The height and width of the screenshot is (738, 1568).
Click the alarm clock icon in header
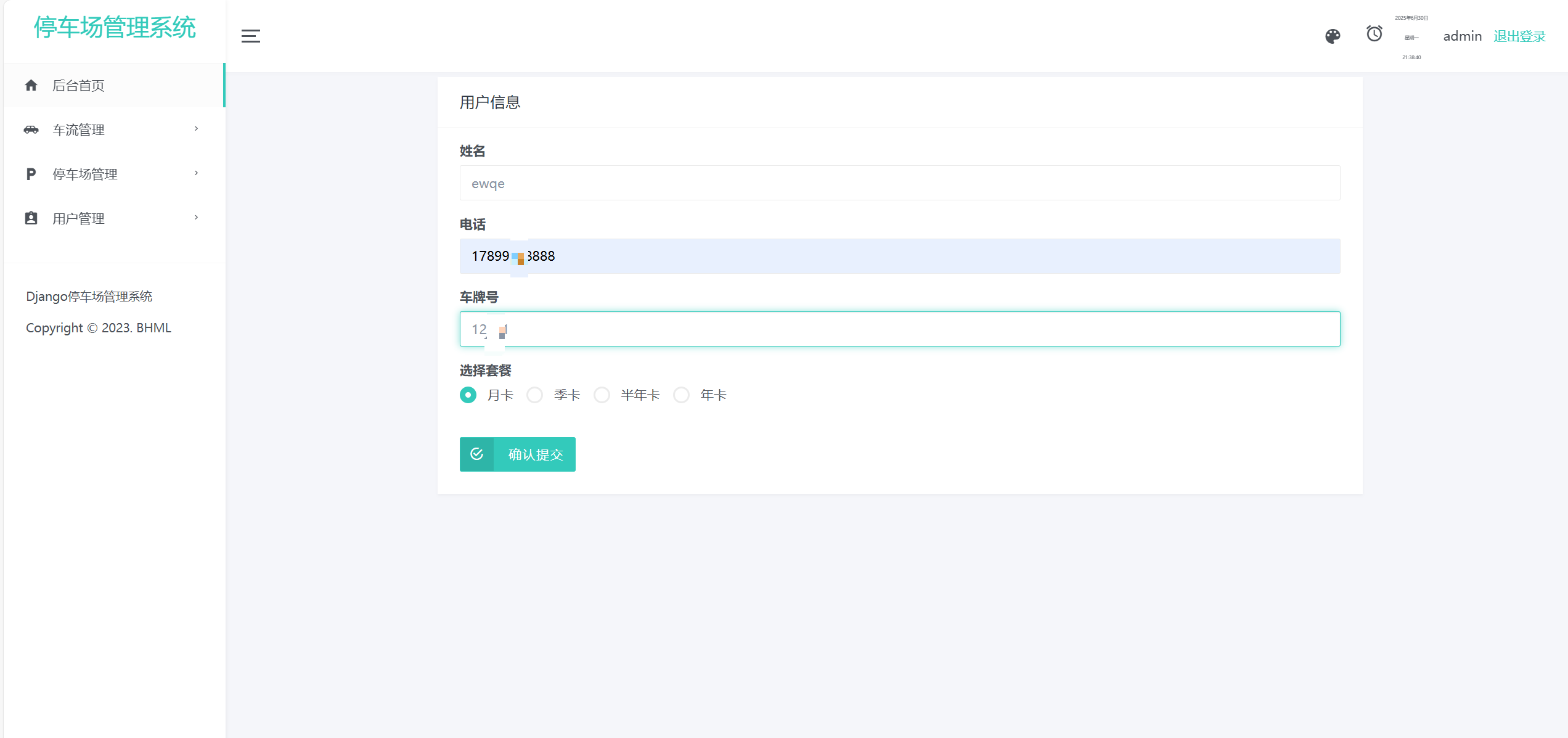point(1374,34)
